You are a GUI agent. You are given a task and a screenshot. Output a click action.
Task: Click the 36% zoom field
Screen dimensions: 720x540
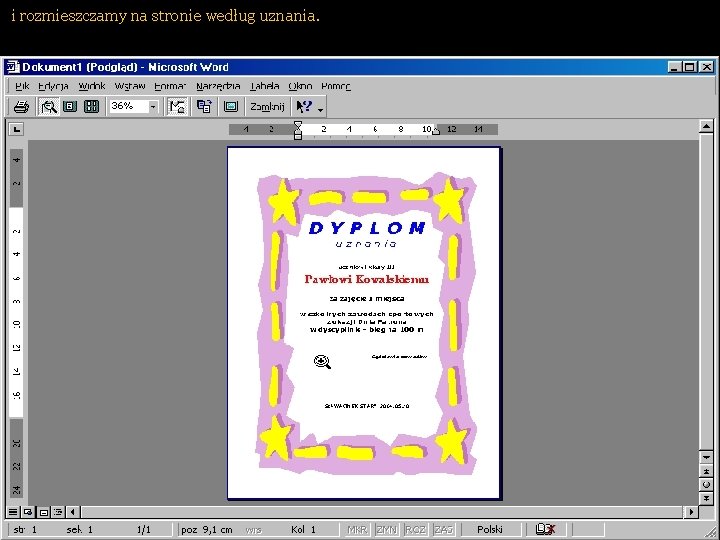[x=129, y=106]
